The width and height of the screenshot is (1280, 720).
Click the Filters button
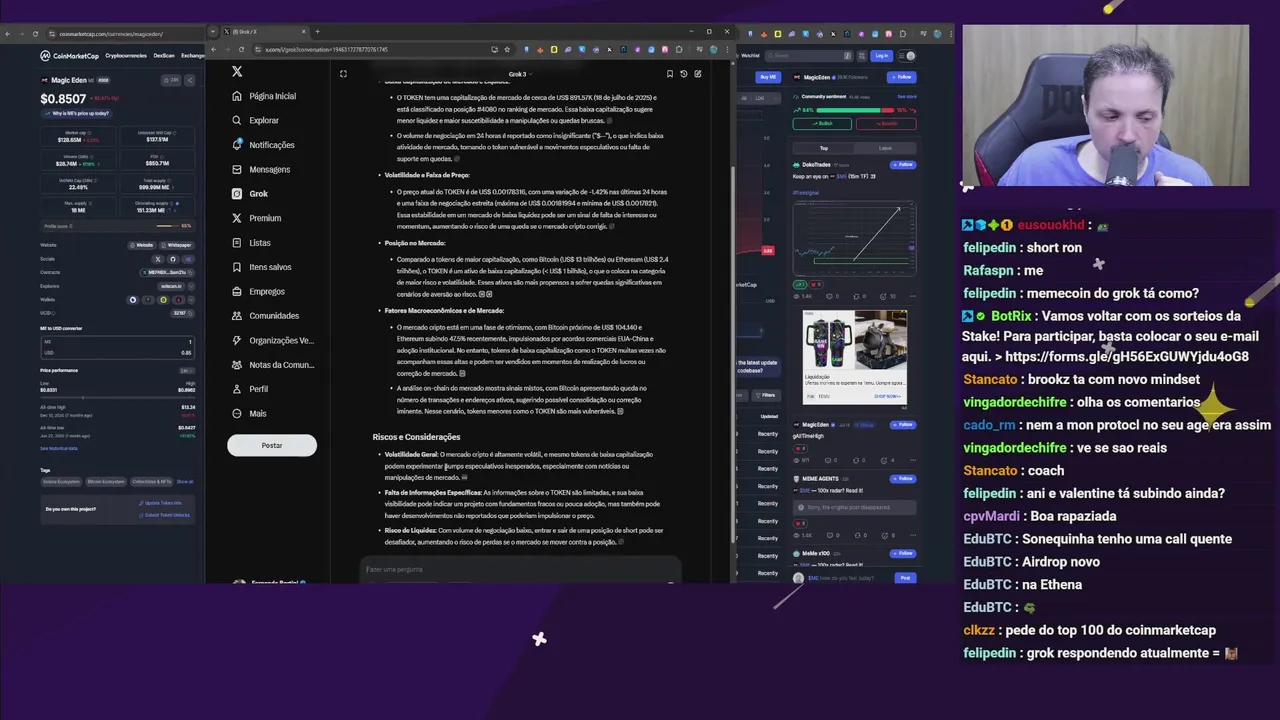click(766, 395)
